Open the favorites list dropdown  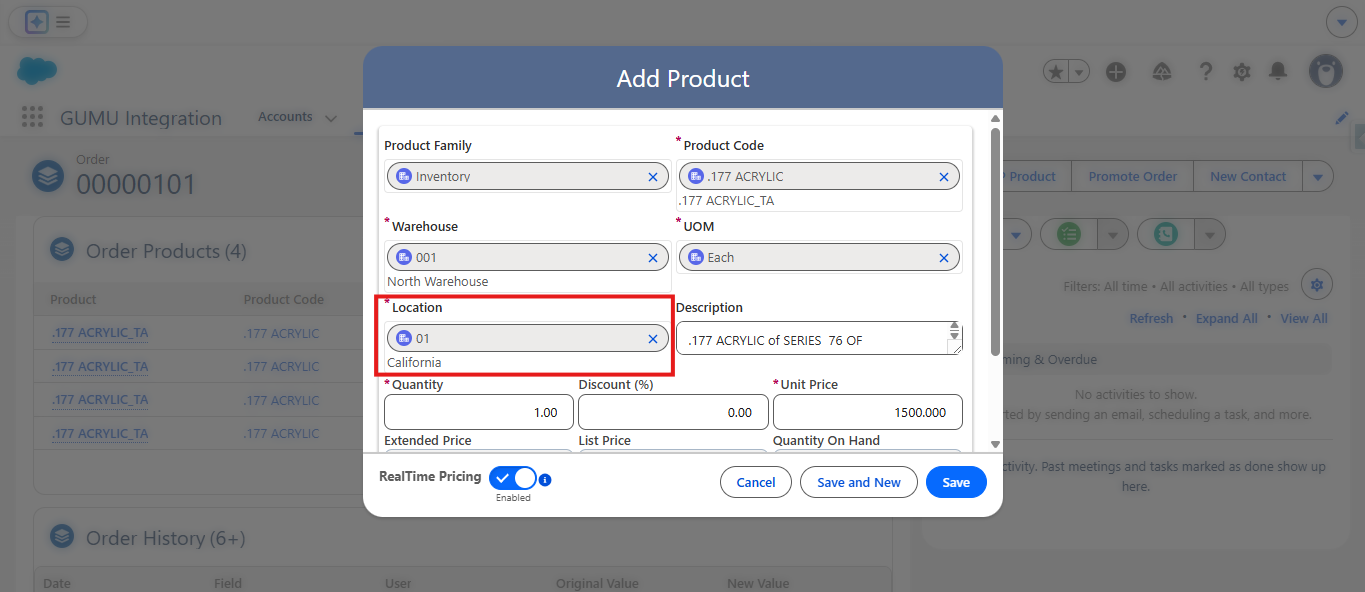(1080, 72)
